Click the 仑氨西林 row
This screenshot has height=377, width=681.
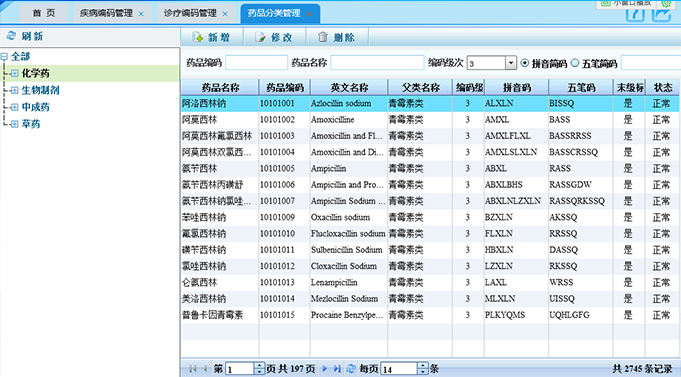pos(430,282)
